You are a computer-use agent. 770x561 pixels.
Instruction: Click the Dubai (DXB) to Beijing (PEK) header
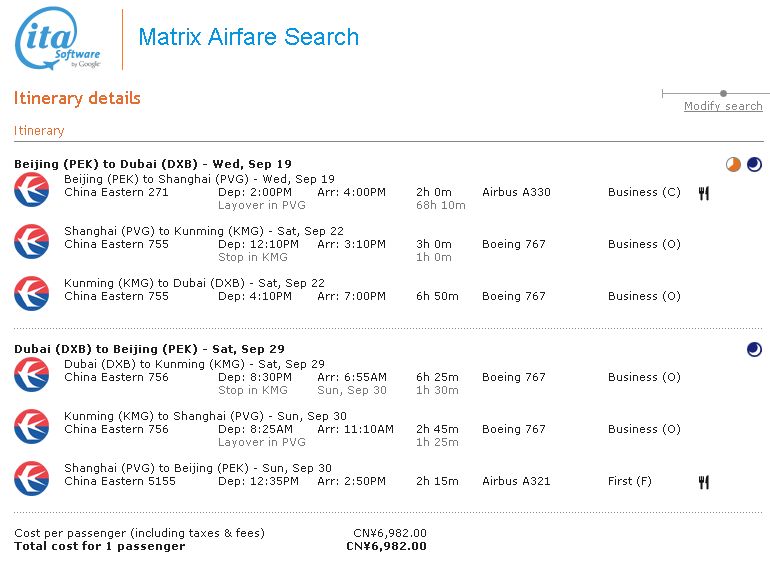tap(149, 349)
